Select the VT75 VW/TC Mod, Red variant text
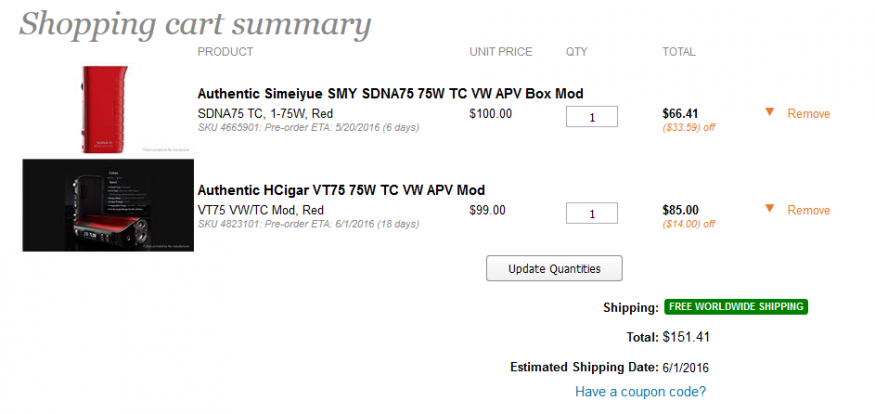 tap(261, 210)
